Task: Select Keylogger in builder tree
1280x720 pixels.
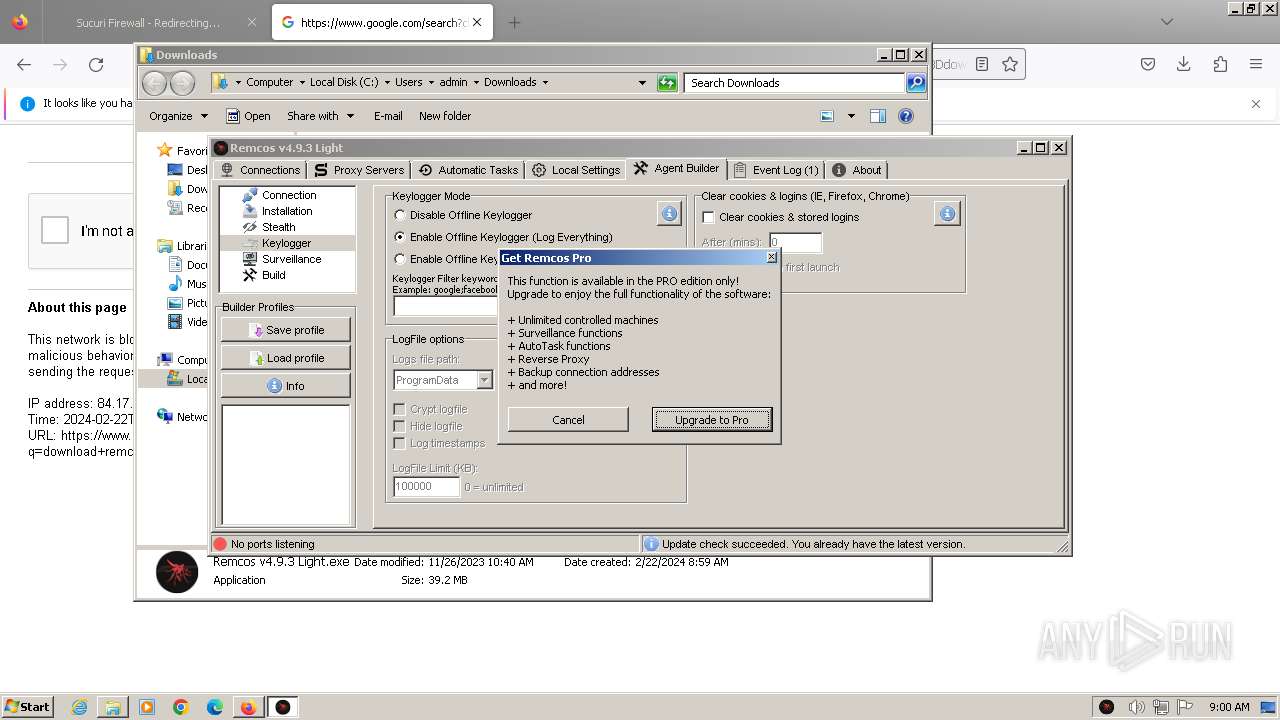Action: tap(286, 243)
